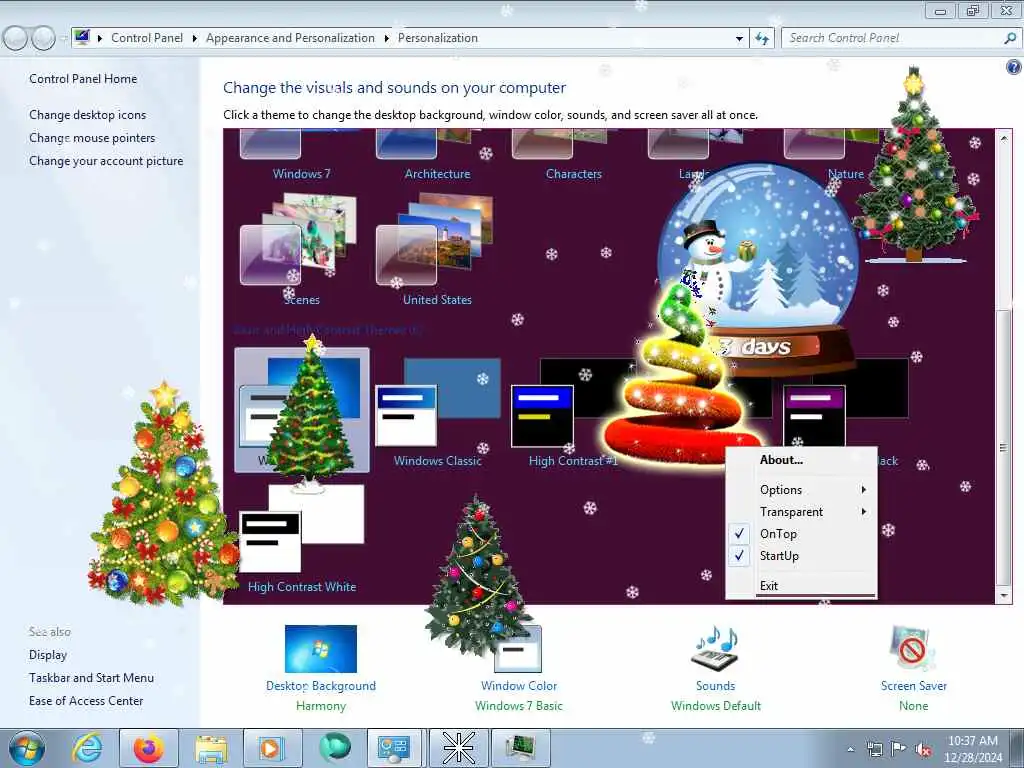Open Change your account picture link

tap(106, 161)
